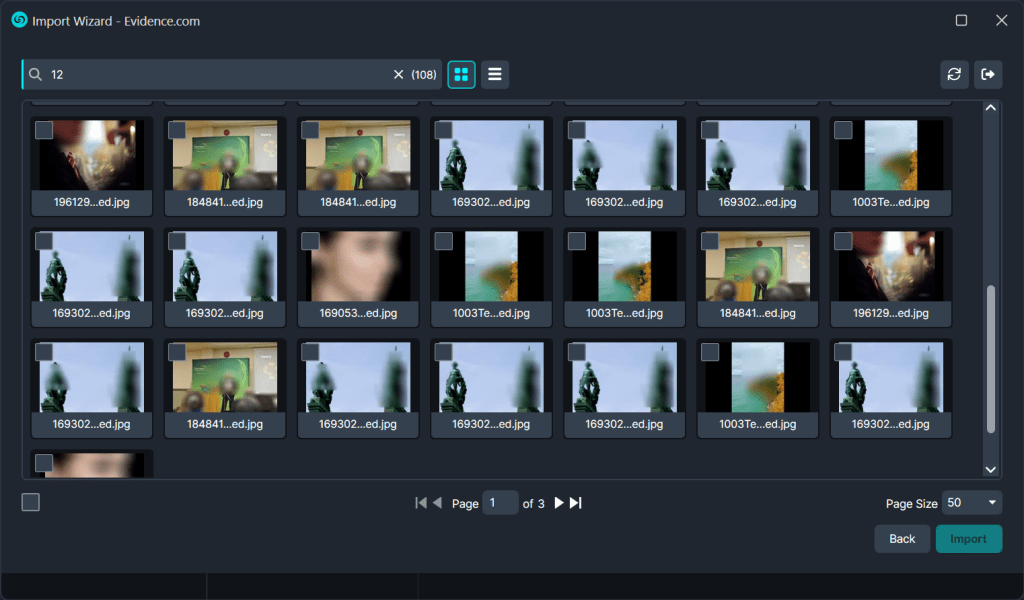Image resolution: width=1024 pixels, height=600 pixels.
Task: Toggle the select all checkbox at bottom left
Action: [31, 502]
